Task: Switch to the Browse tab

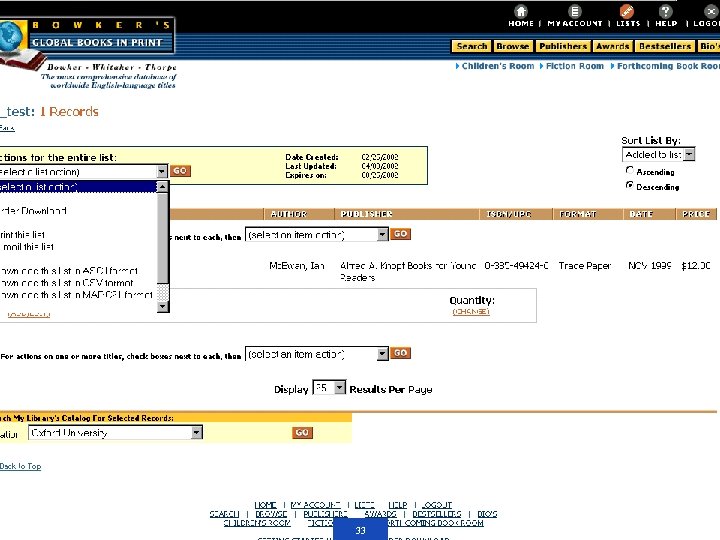Action: tap(512, 46)
